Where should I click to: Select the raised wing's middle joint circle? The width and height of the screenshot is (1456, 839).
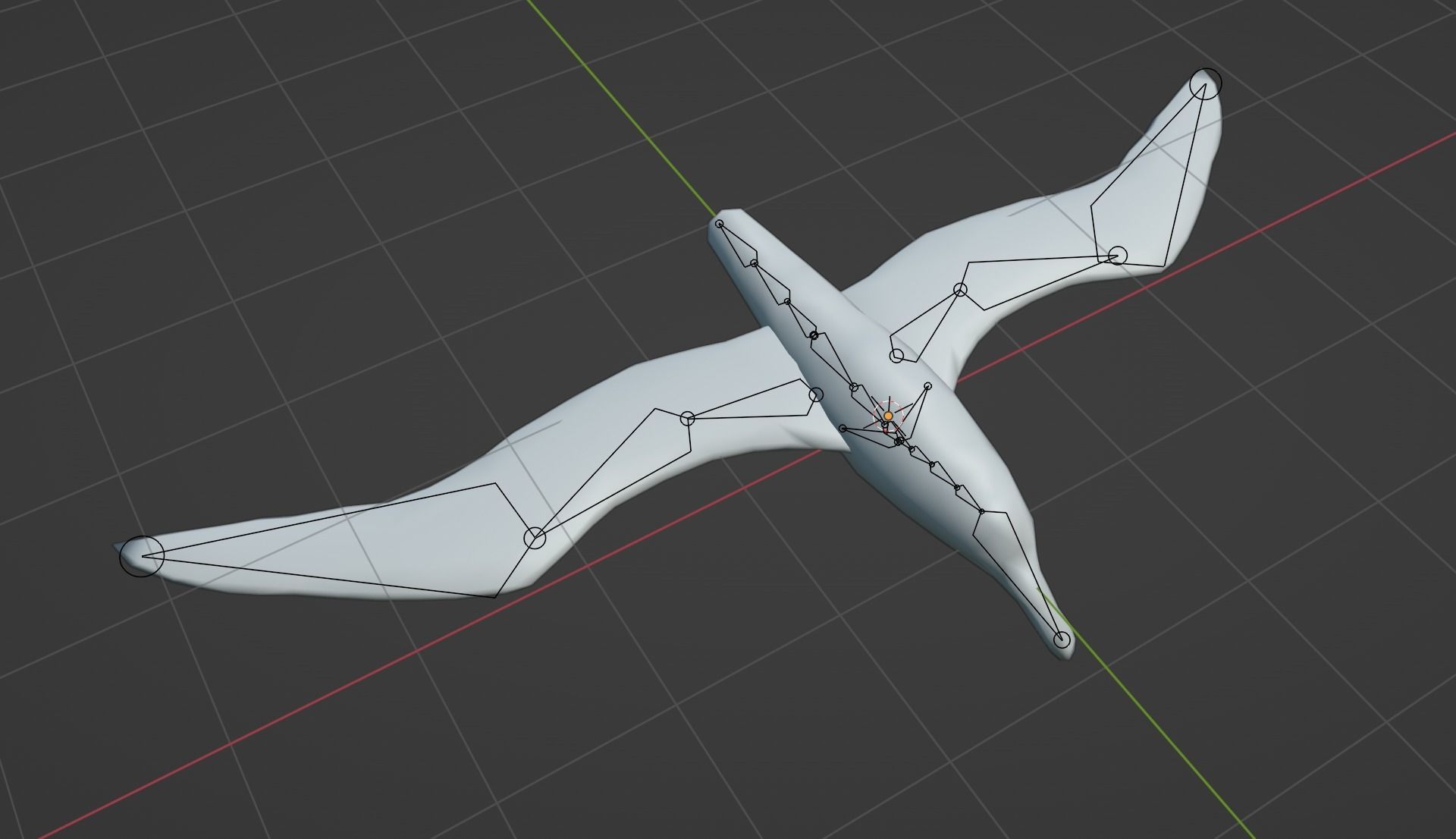pyautogui.click(x=960, y=290)
